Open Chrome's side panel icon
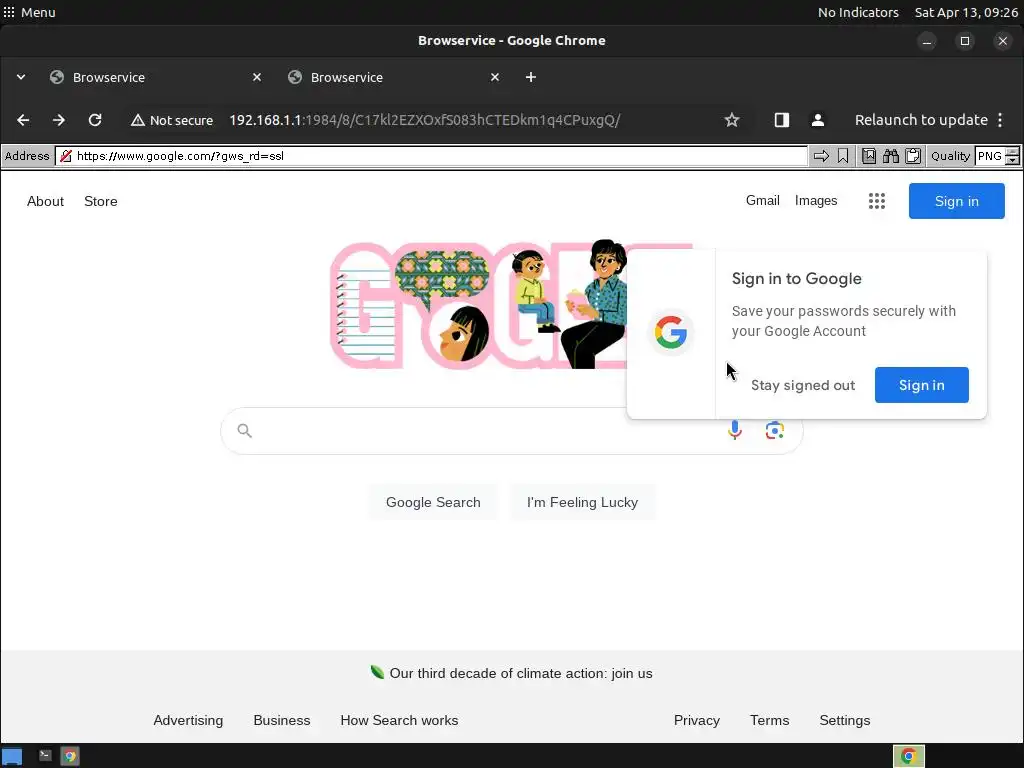Viewport: 1024px width, 768px height. pos(782,120)
